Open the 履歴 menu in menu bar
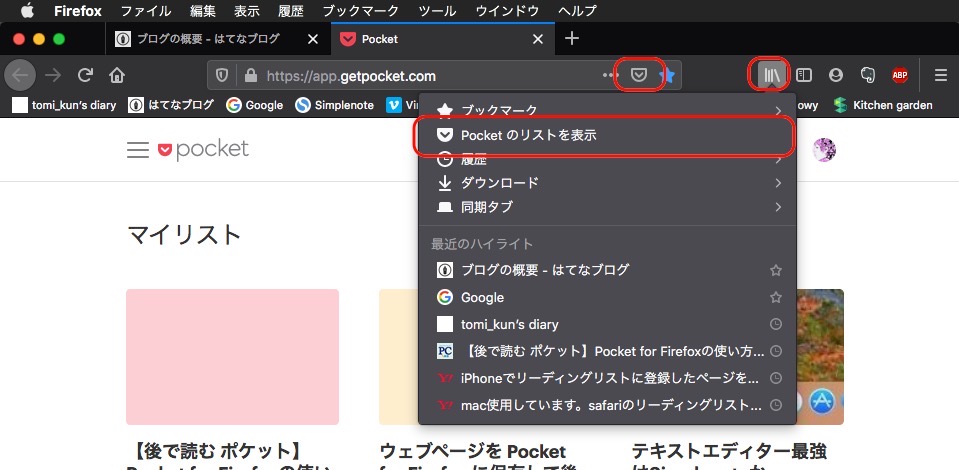The image size is (959, 470). tap(291, 10)
